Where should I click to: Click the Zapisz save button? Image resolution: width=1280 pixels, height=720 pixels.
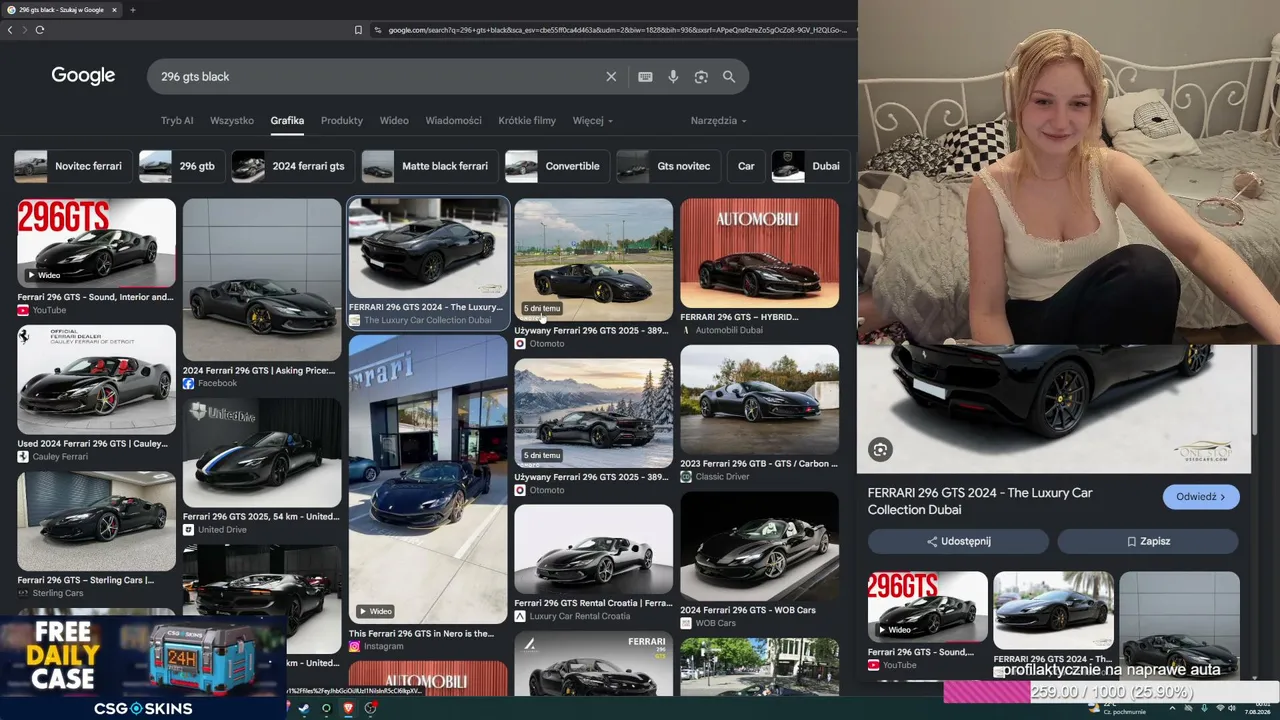(1148, 541)
